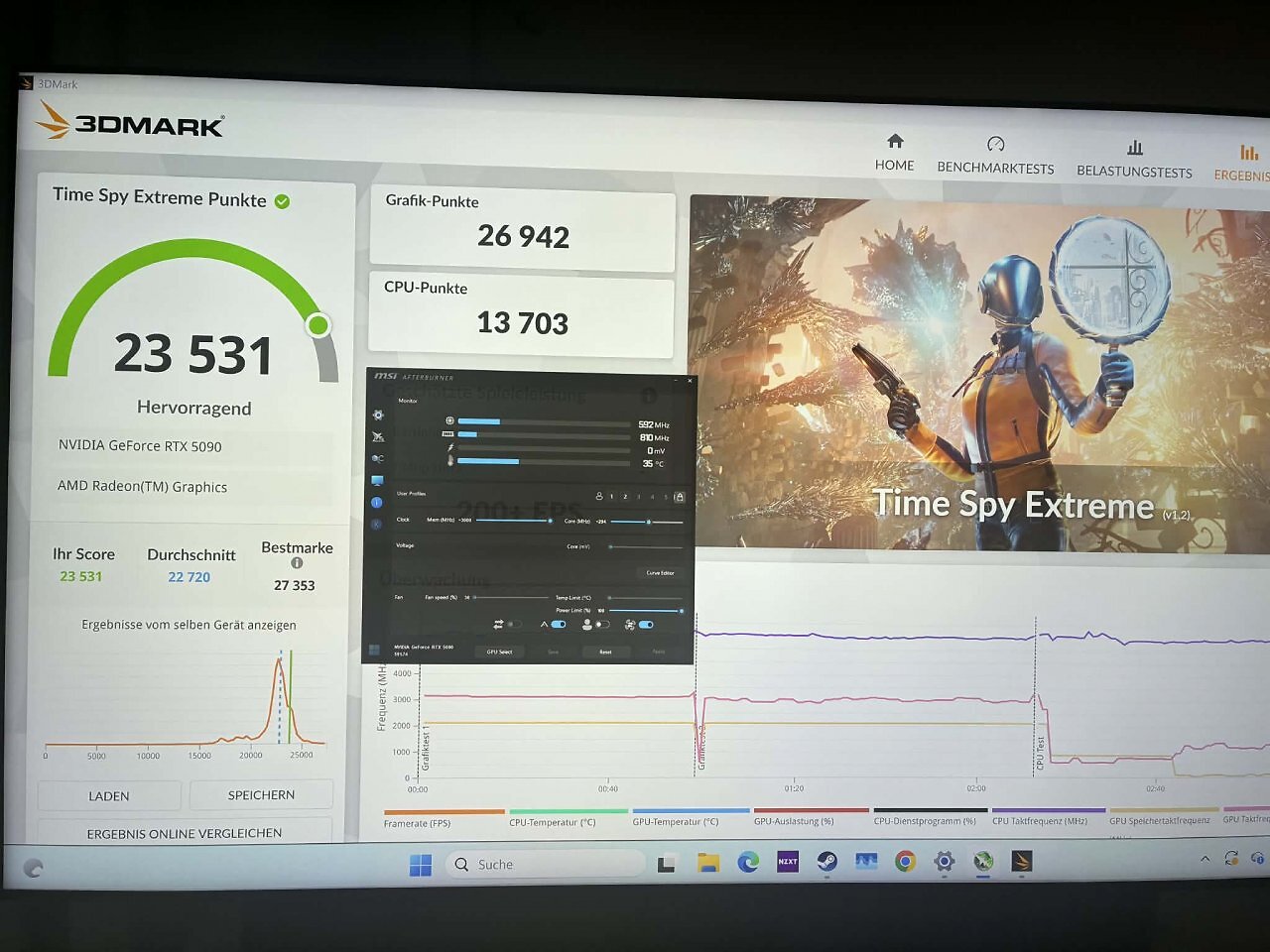This screenshot has height=952, width=1270.
Task: Open the Windows Start menu
Action: point(421,865)
